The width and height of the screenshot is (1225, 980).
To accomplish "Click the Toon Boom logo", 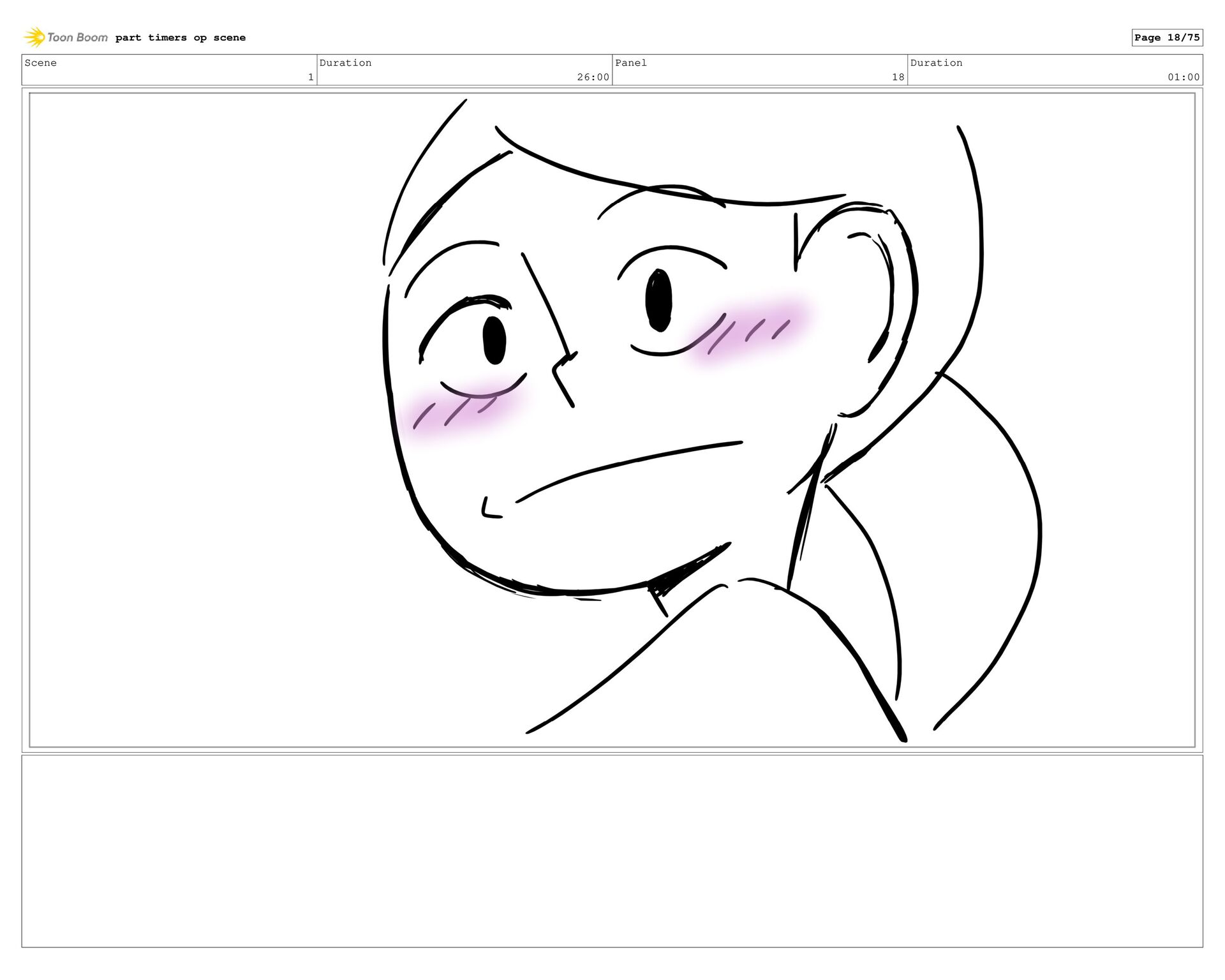I will tap(66, 38).
